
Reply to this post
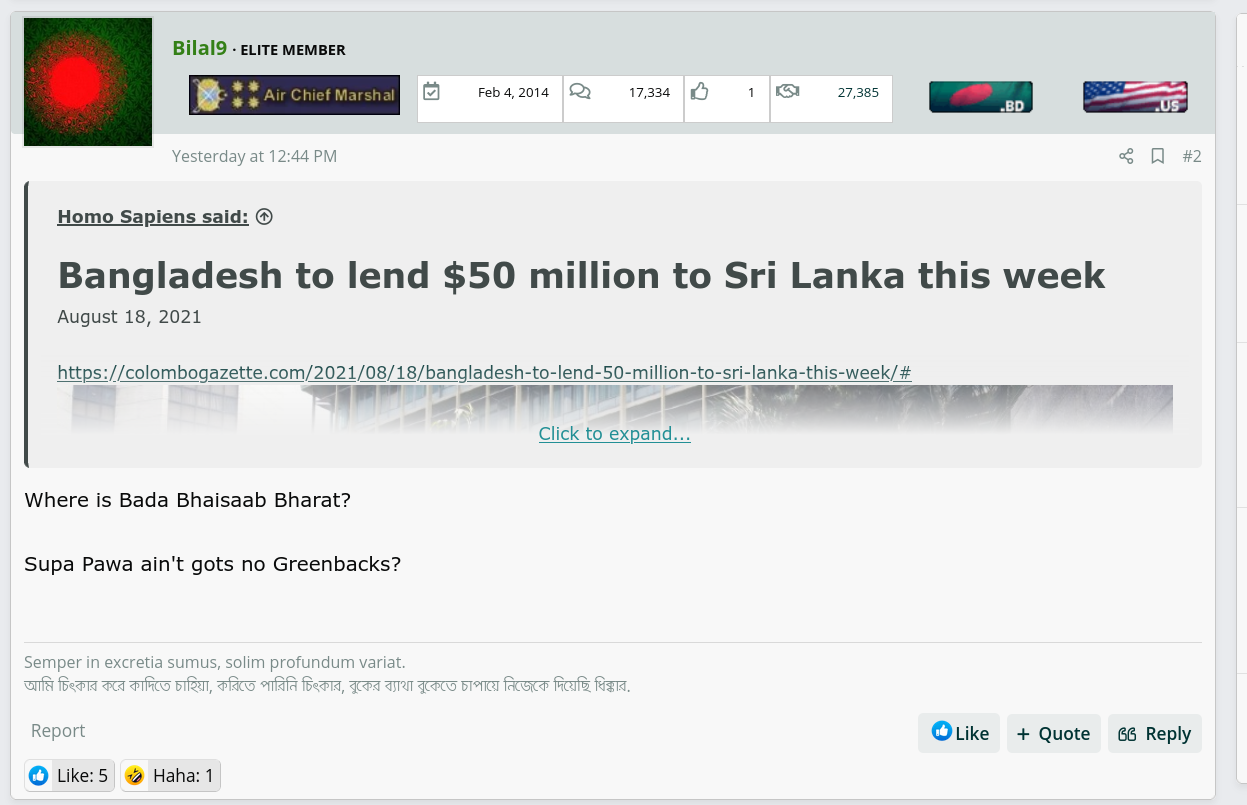[x=1155, y=733]
